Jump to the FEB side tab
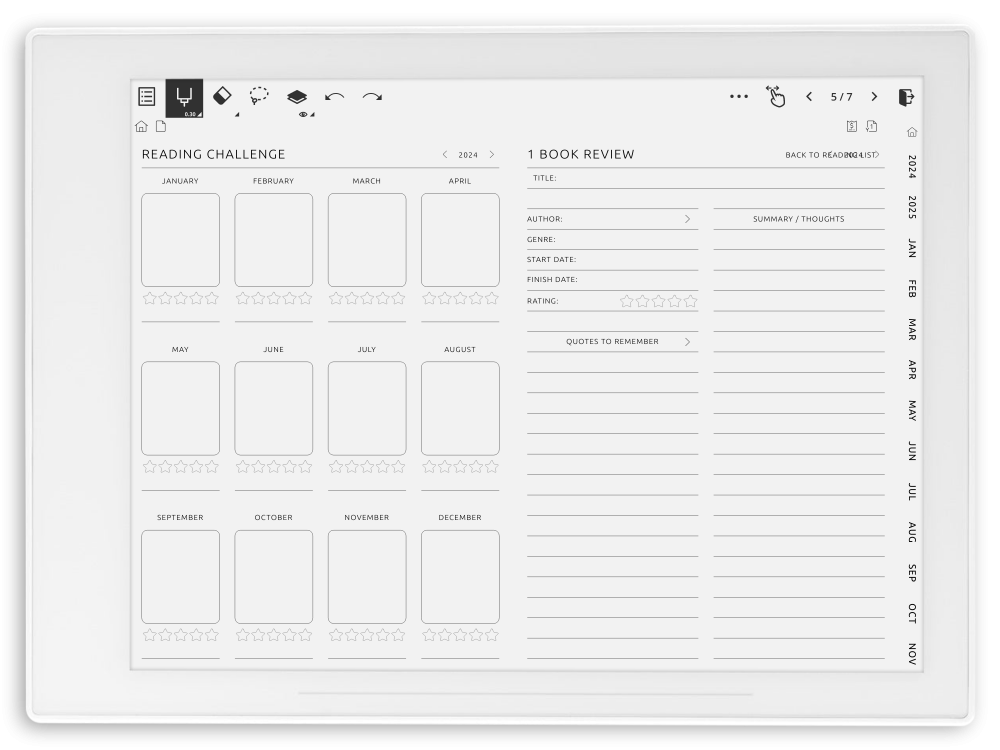This screenshot has height=750, width=1000. pos(912,289)
